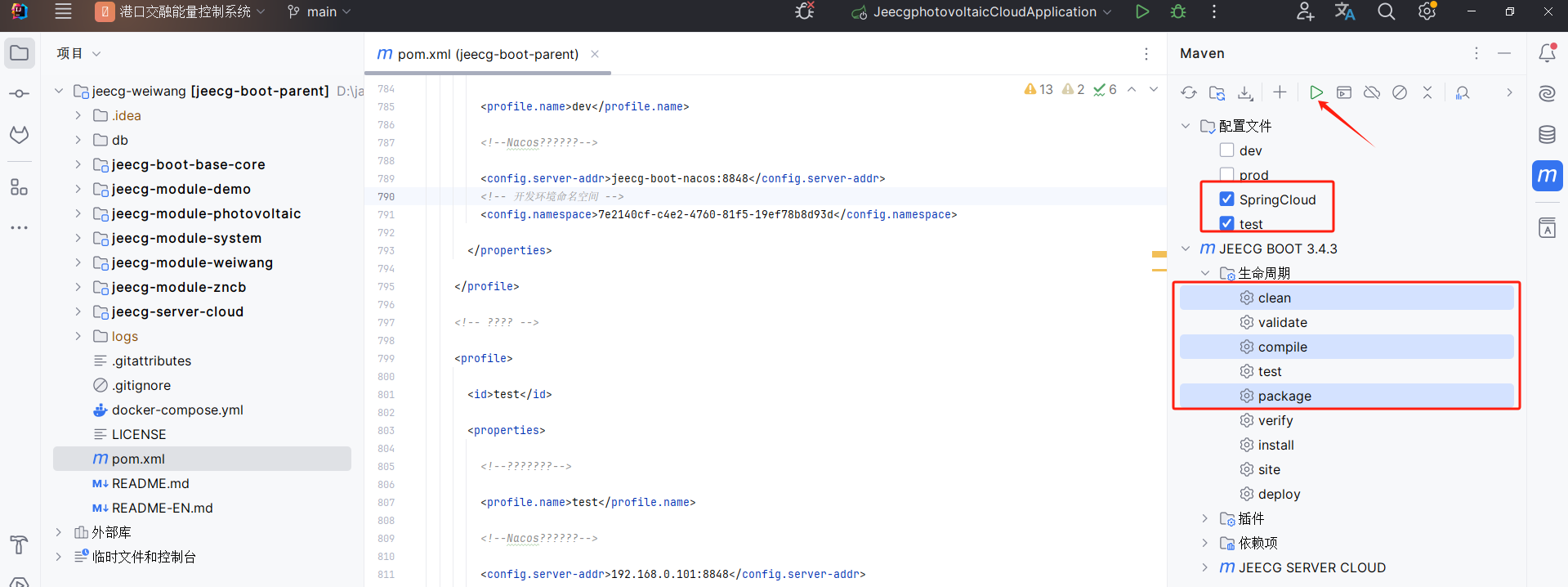Image resolution: width=1568 pixels, height=587 pixels.
Task: Open editor tab options menu
Action: point(1146,54)
